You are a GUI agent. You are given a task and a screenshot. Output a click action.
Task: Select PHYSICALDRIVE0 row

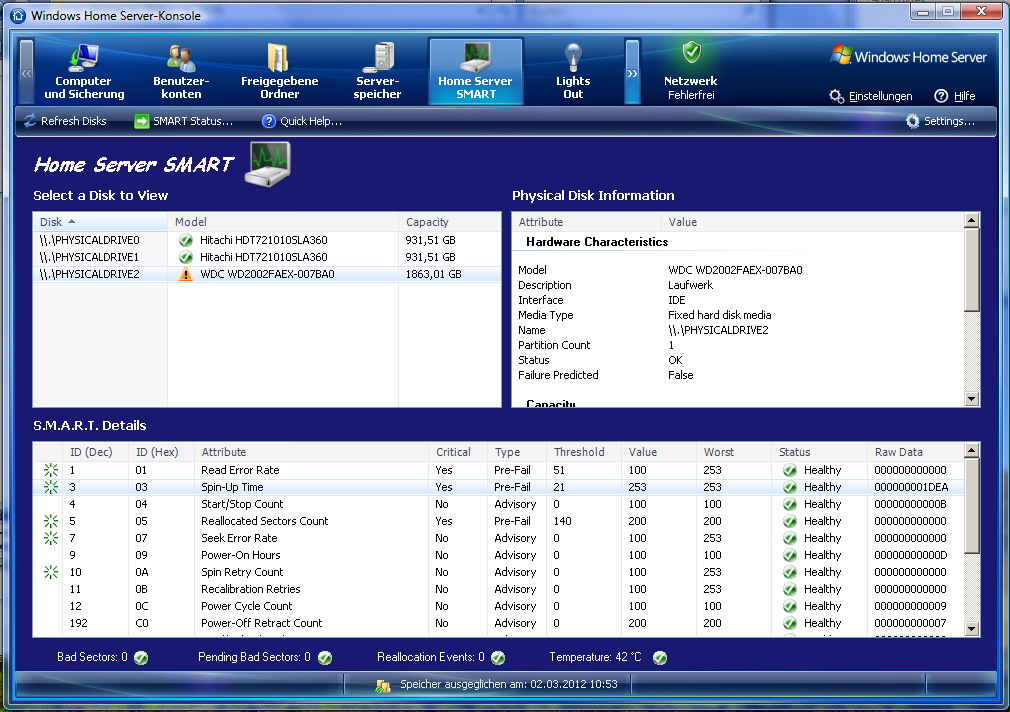(267, 240)
